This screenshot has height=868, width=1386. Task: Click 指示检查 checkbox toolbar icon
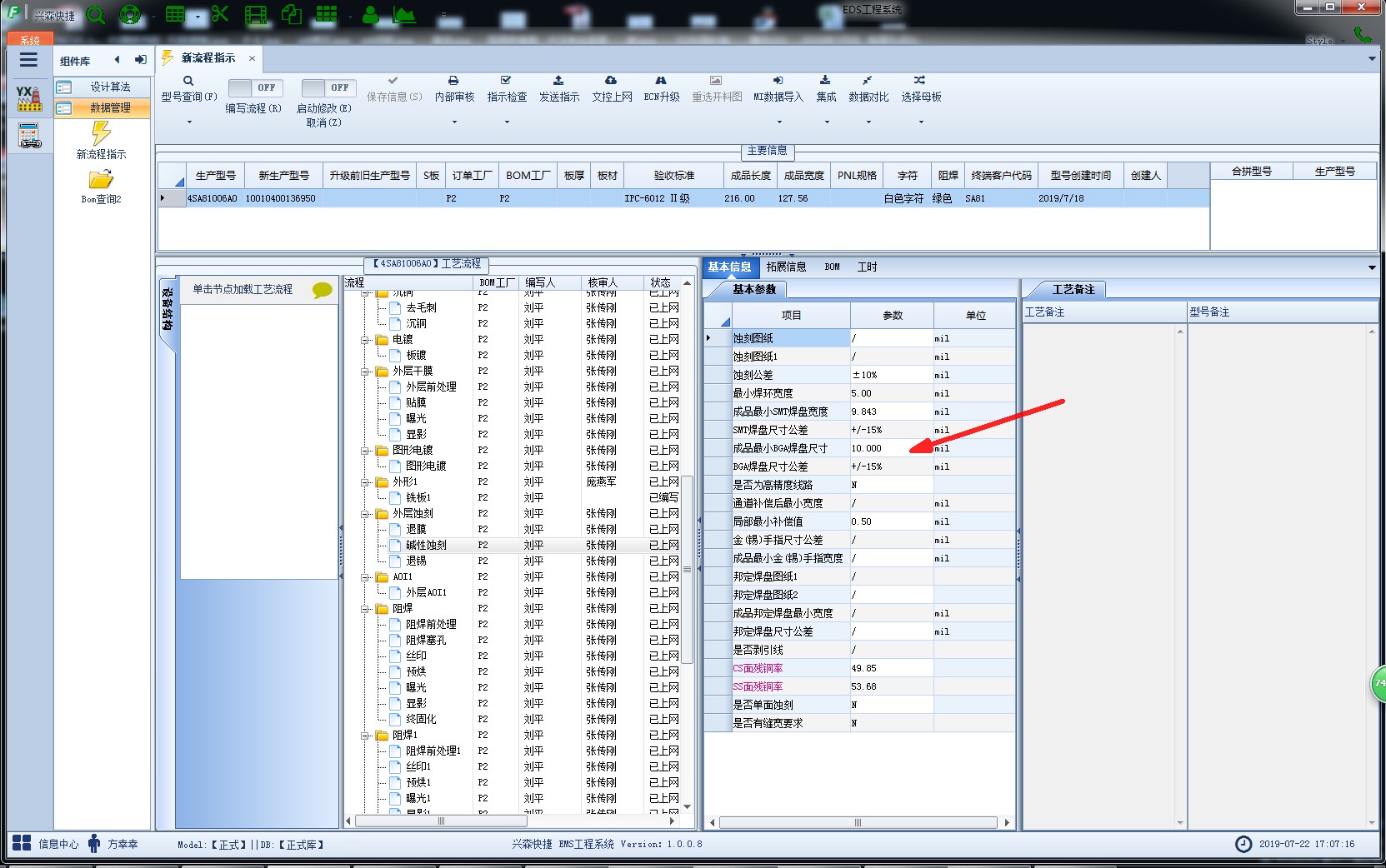(506, 81)
